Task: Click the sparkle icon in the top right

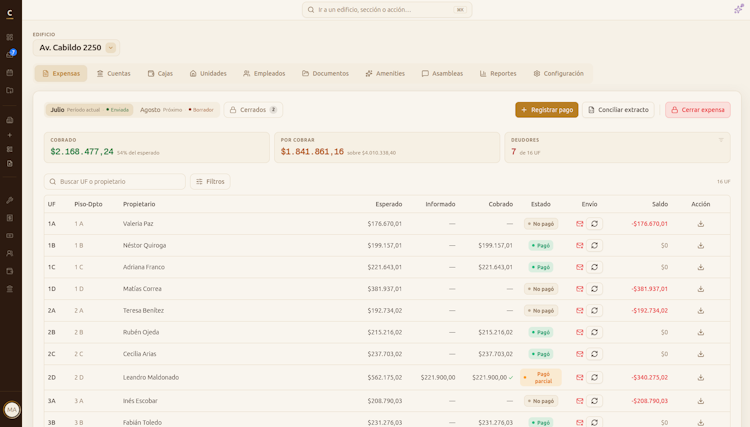Action: 739,9
